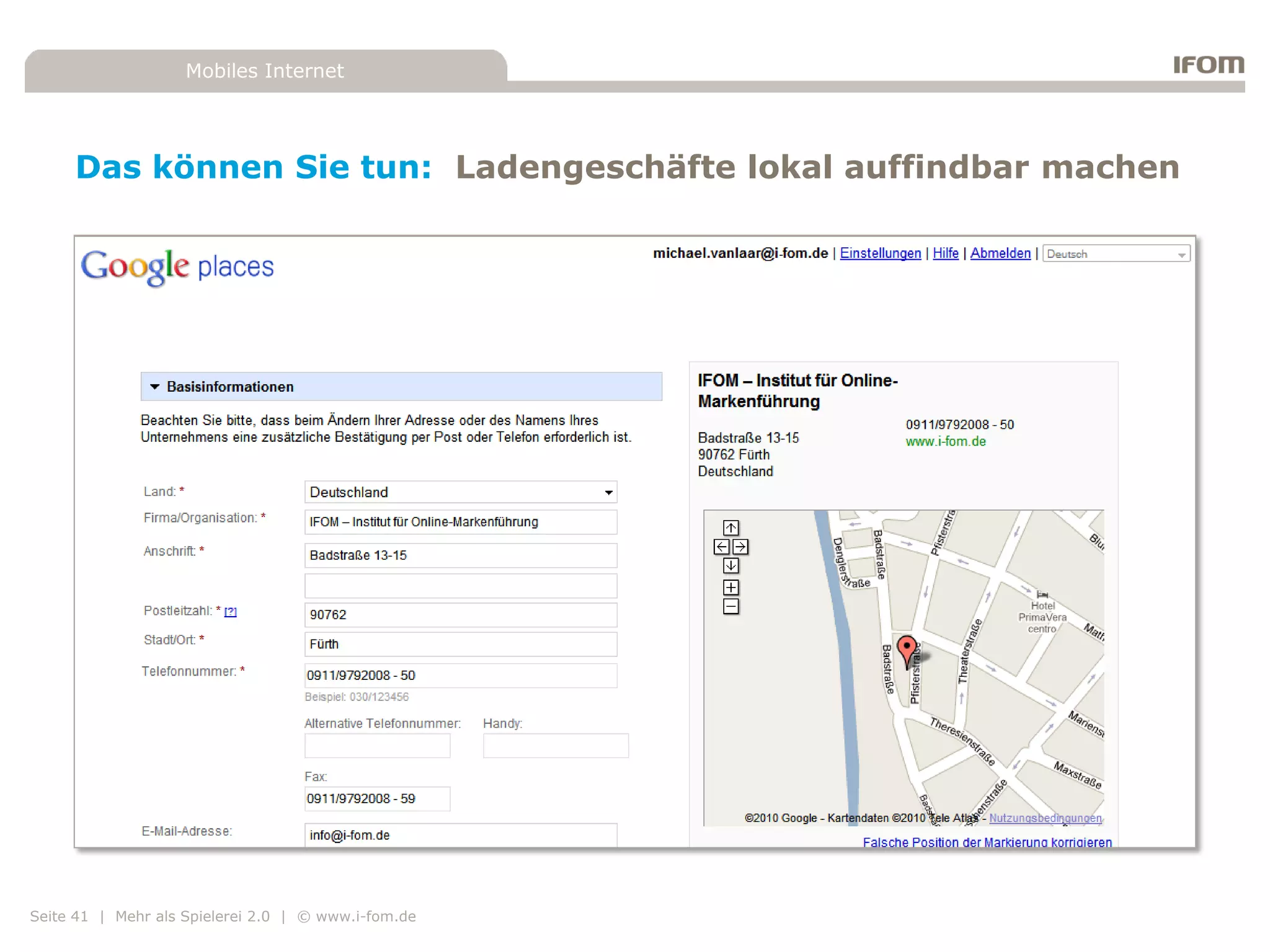This screenshot has height=952, width=1270.
Task: Open www.i-fom.de website link
Action: [x=946, y=441]
